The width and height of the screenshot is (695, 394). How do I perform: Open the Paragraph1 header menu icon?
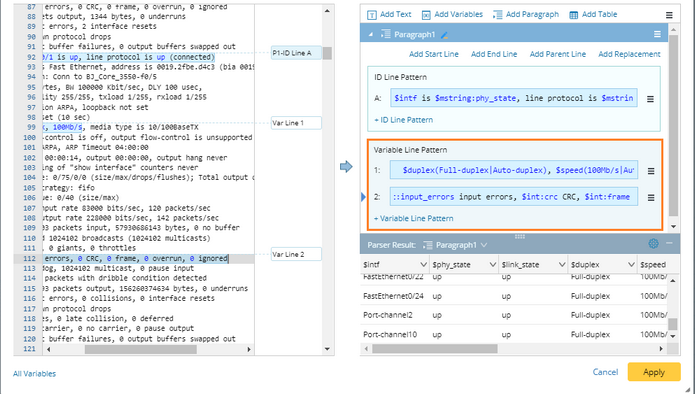[657, 34]
